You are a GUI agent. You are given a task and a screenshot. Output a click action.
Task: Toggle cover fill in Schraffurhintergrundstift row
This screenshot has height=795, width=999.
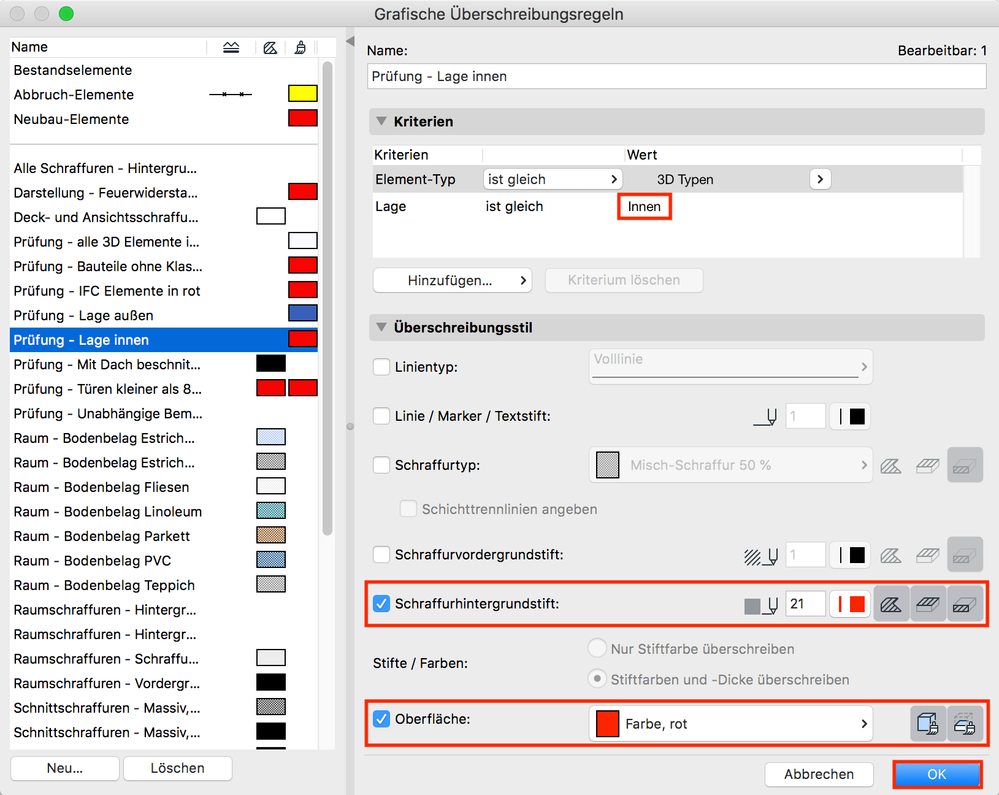click(928, 604)
